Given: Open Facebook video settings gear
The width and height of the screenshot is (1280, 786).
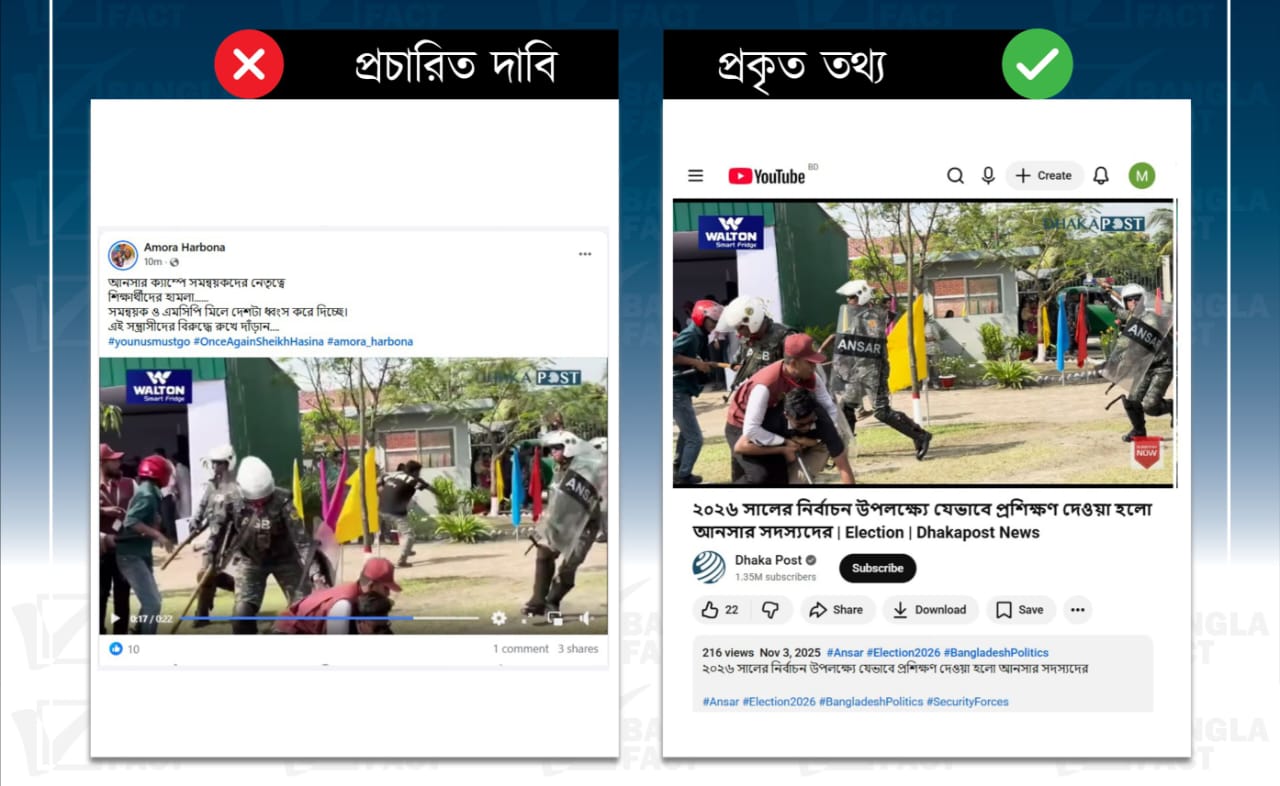Looking at the screenshot, I should coord(498,619).
